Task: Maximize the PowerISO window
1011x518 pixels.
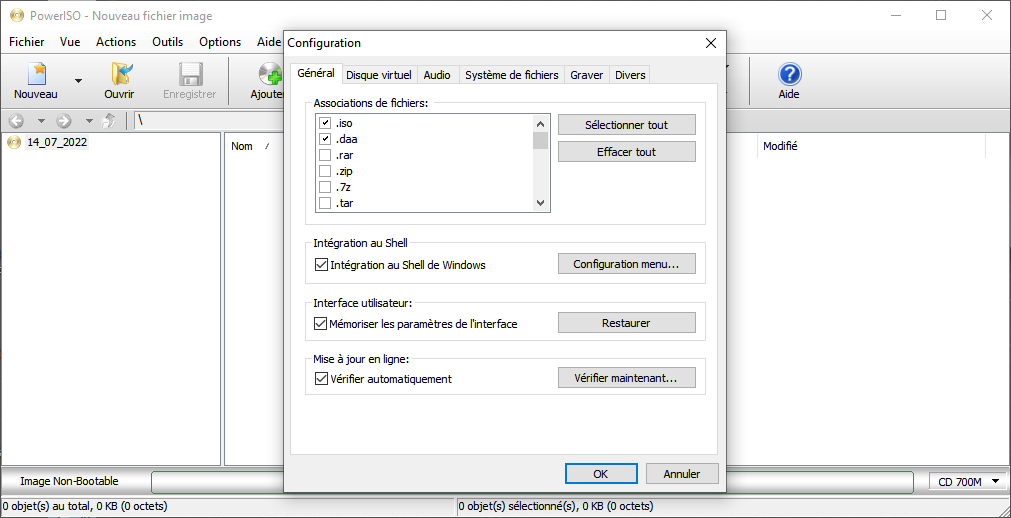Action: tap(941, 15)
